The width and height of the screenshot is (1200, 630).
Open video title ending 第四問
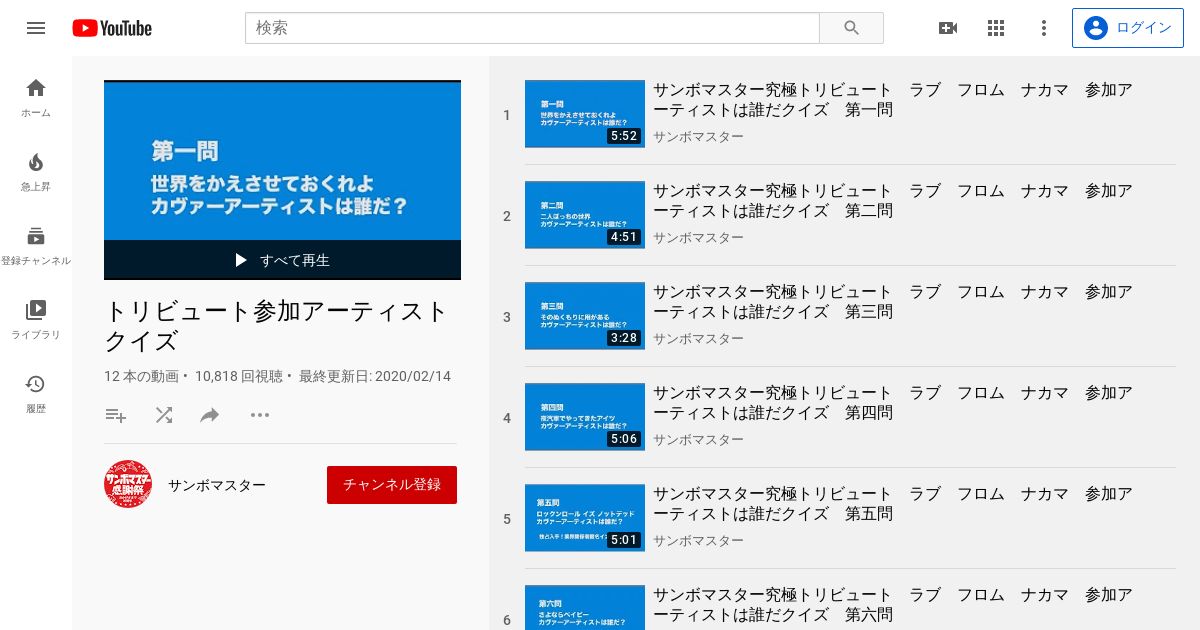pos(893,403)
